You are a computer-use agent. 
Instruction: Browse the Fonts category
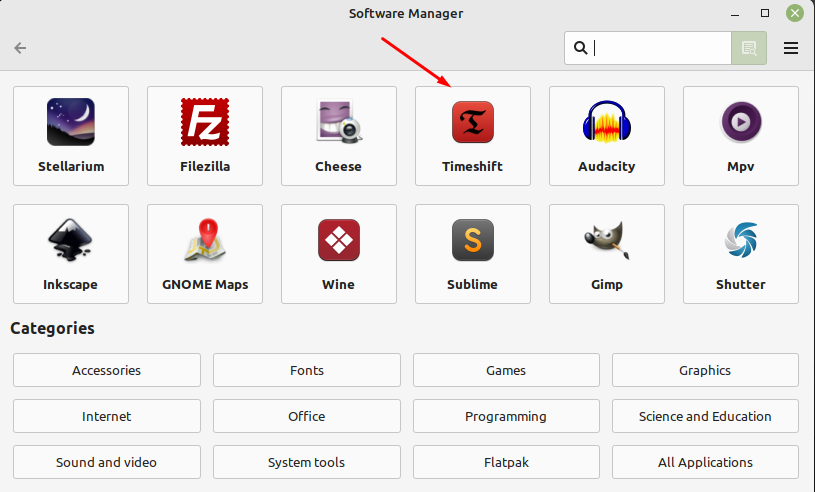pyautogui.click(x=307, y=370)
